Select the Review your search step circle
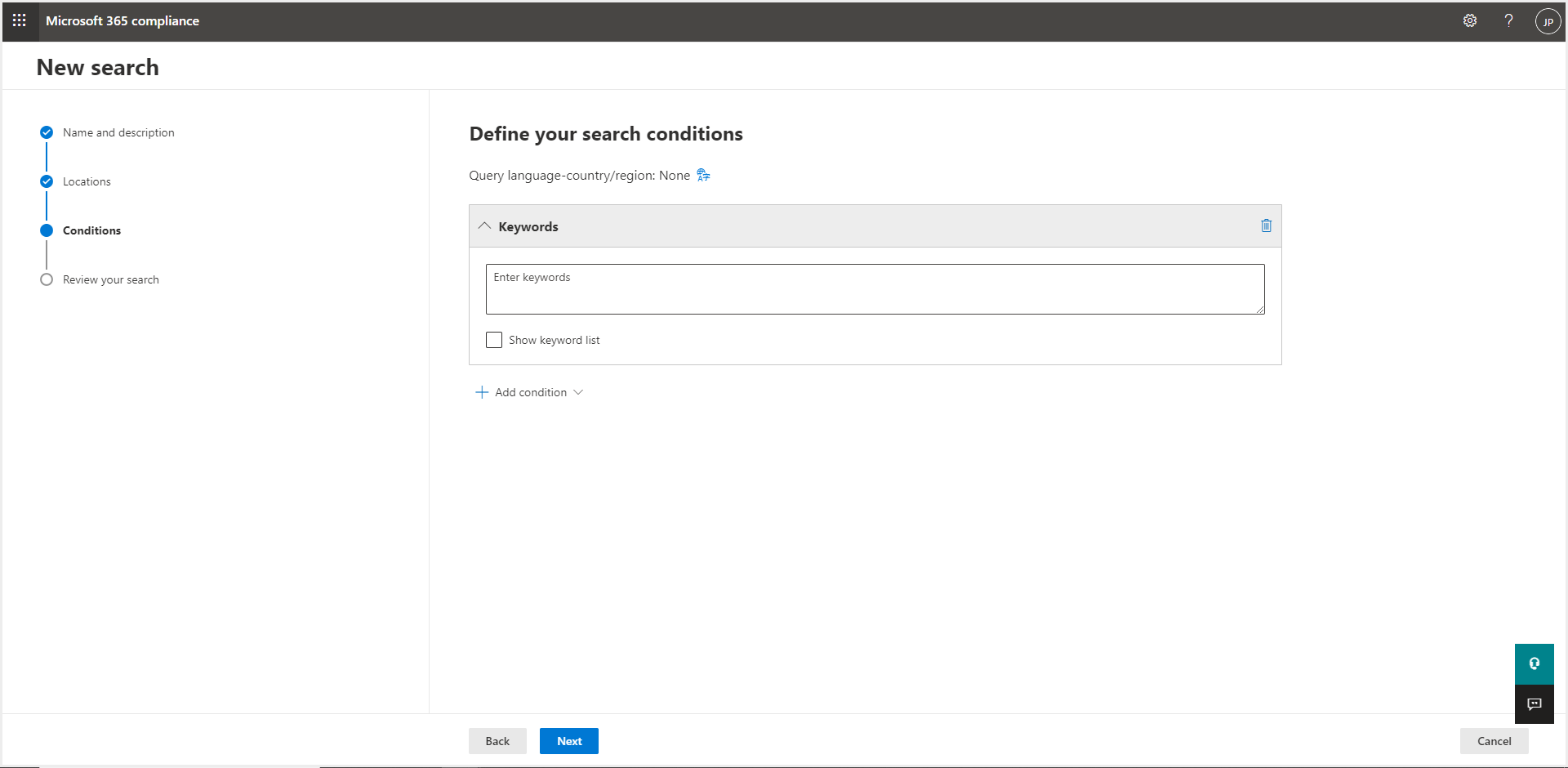The image size is (1568, 768). (x=47, y=279)
